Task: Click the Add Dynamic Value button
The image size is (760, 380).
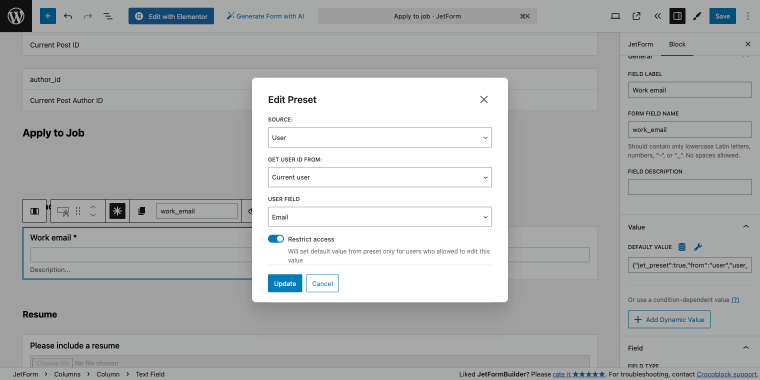Action: 669,319
